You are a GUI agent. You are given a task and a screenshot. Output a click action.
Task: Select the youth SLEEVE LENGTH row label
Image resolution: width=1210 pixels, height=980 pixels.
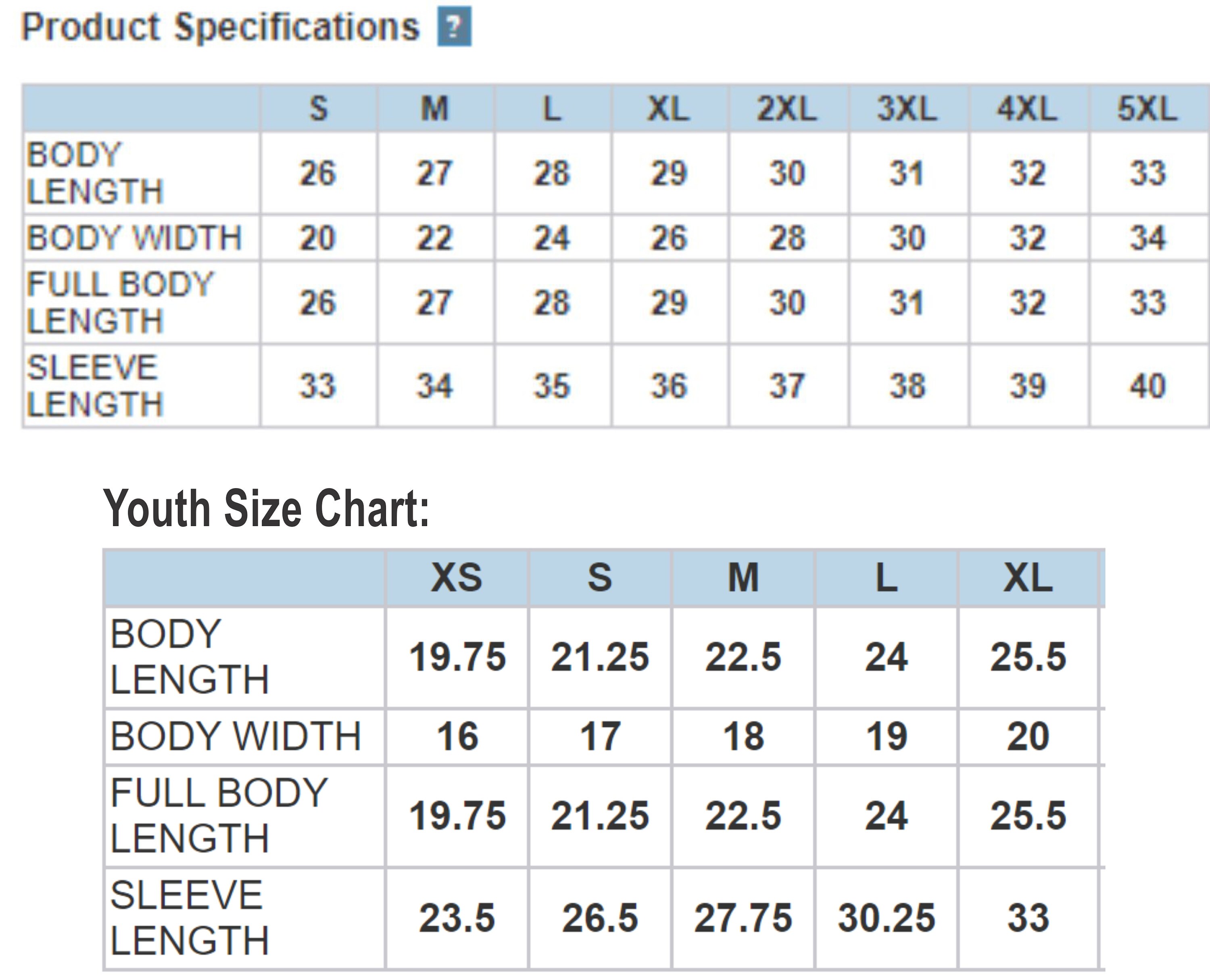(189, 918)
